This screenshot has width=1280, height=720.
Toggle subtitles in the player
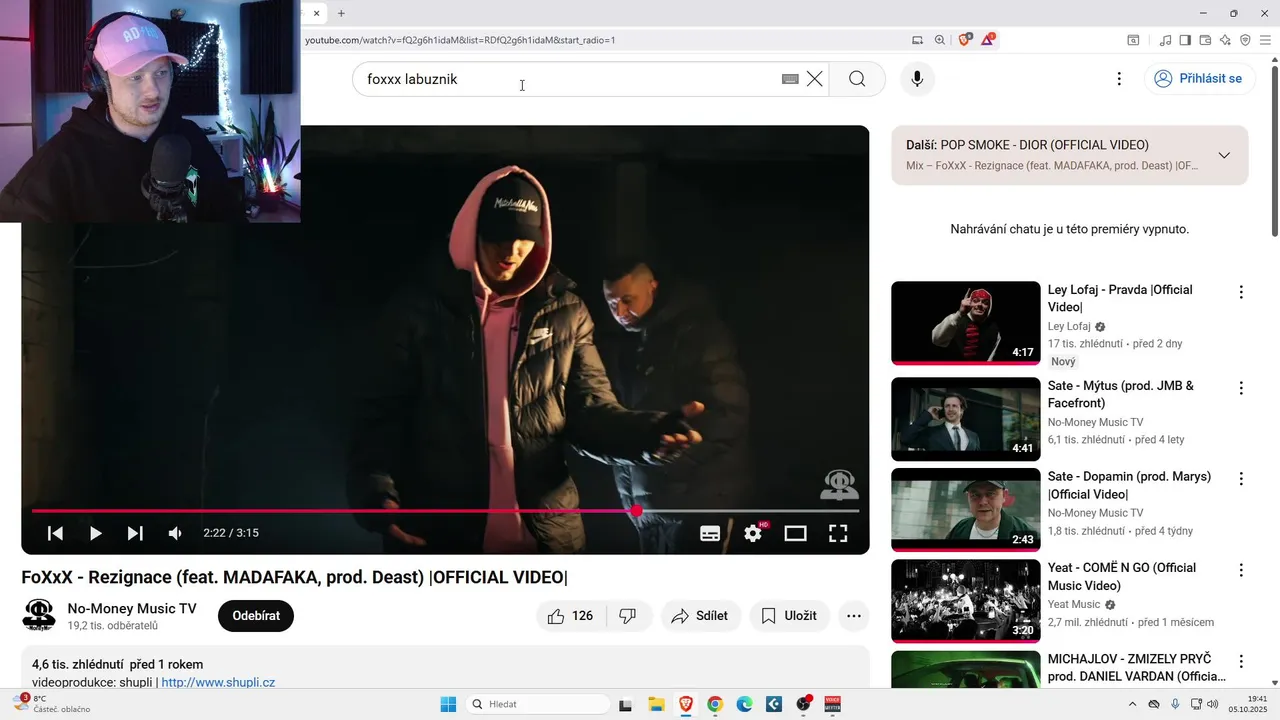pyautogui.click(x=710, y=533)
